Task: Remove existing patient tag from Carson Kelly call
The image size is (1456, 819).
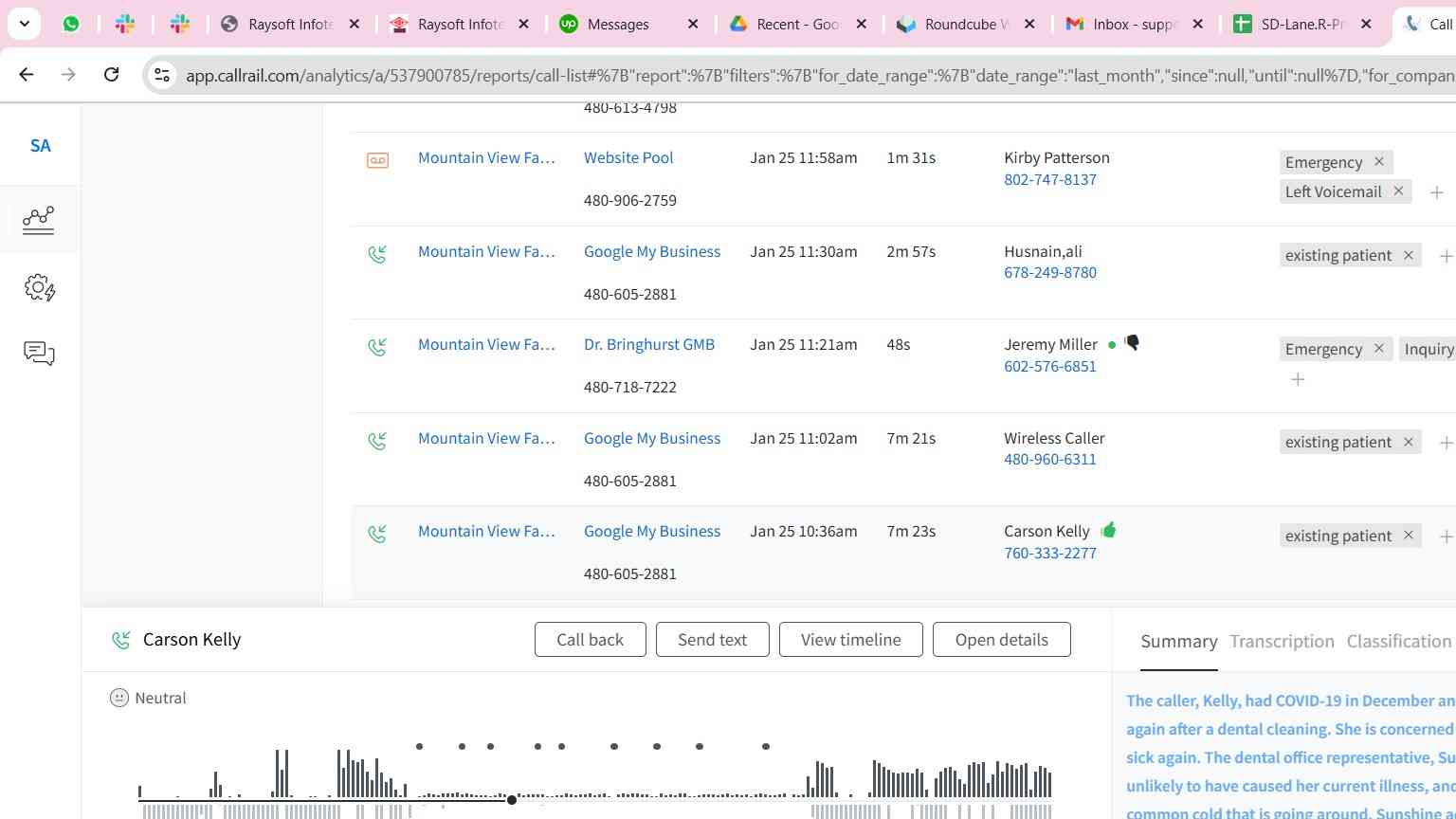Action: coord(1409,536)
